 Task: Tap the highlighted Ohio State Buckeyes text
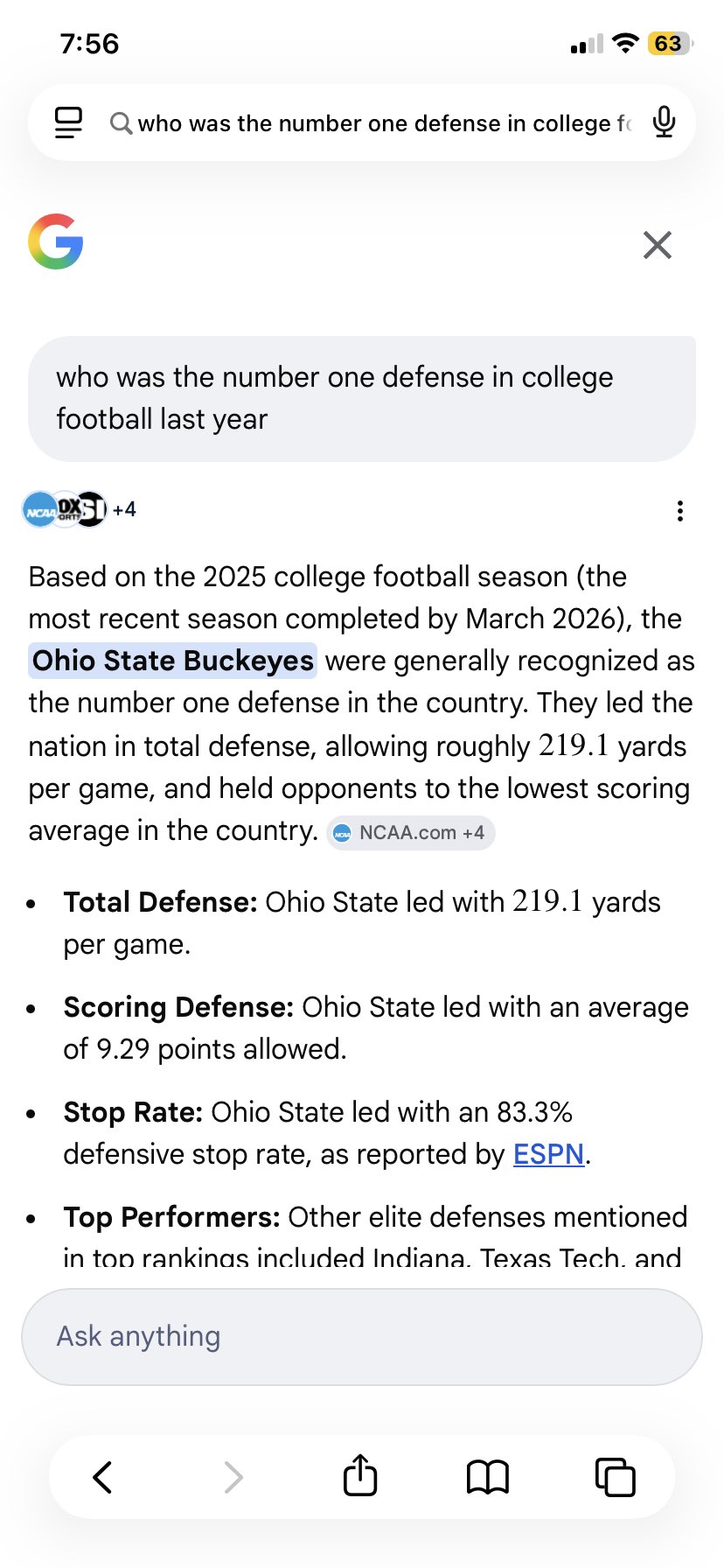(x=173, y=661)
